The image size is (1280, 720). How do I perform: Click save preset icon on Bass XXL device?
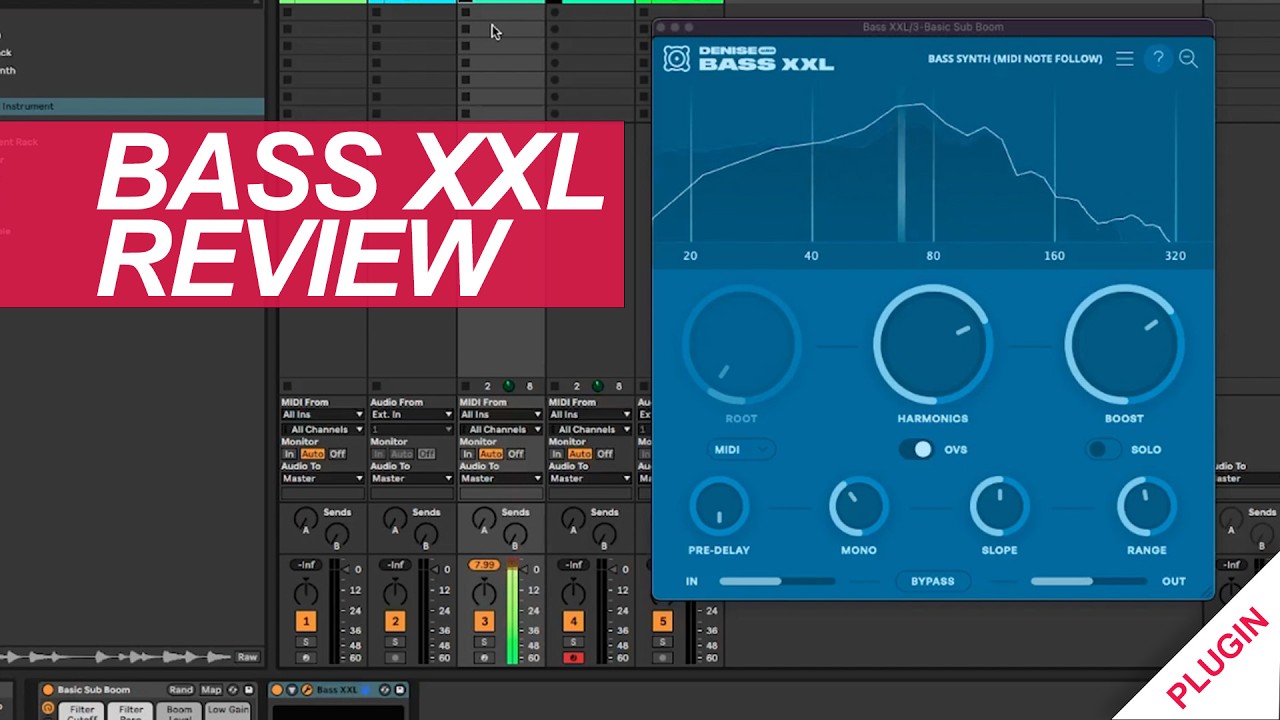point(399,690)
